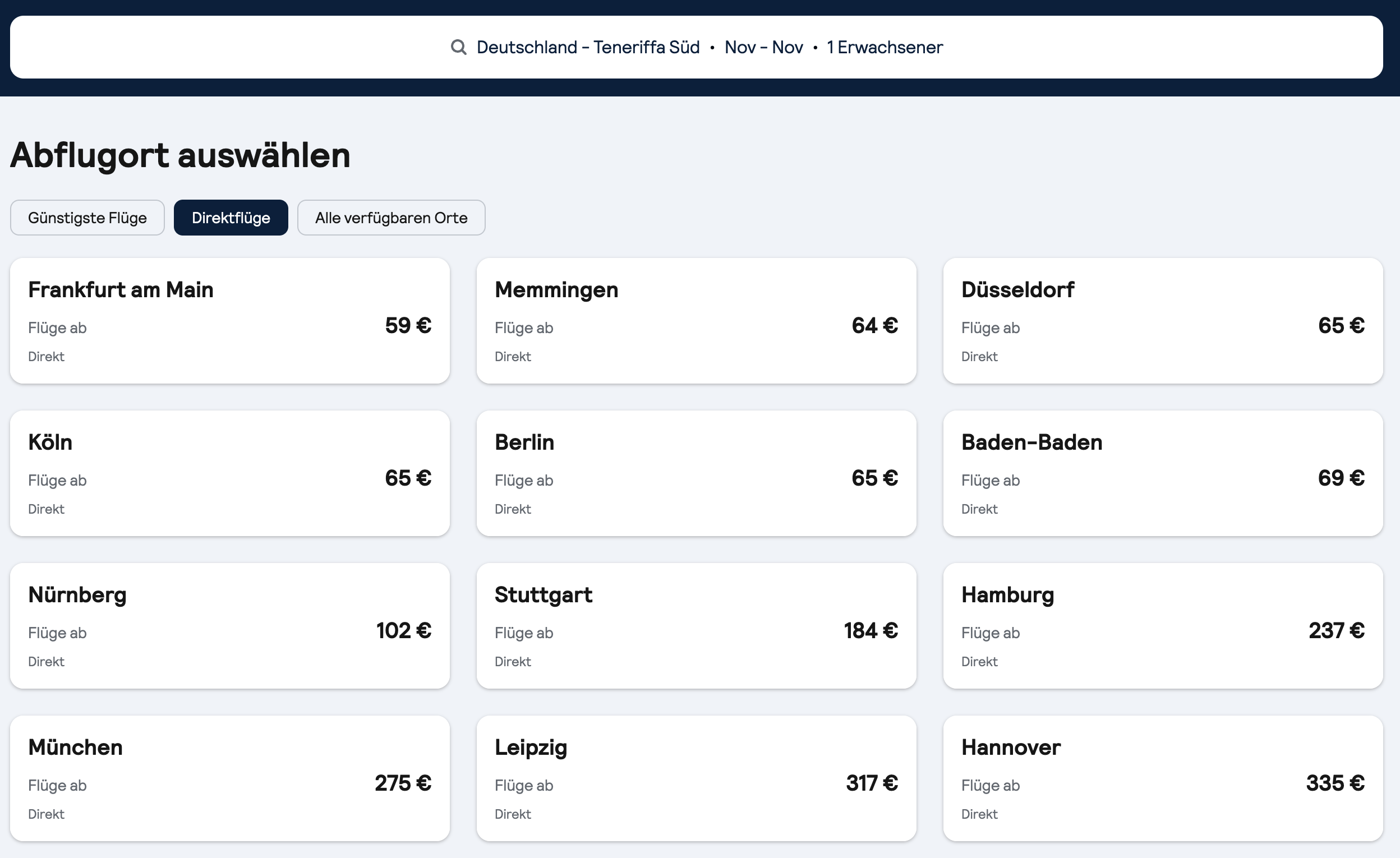Open the Leipzig flight card
This screenshot has width=1400, height=858.
pos(696,778)
